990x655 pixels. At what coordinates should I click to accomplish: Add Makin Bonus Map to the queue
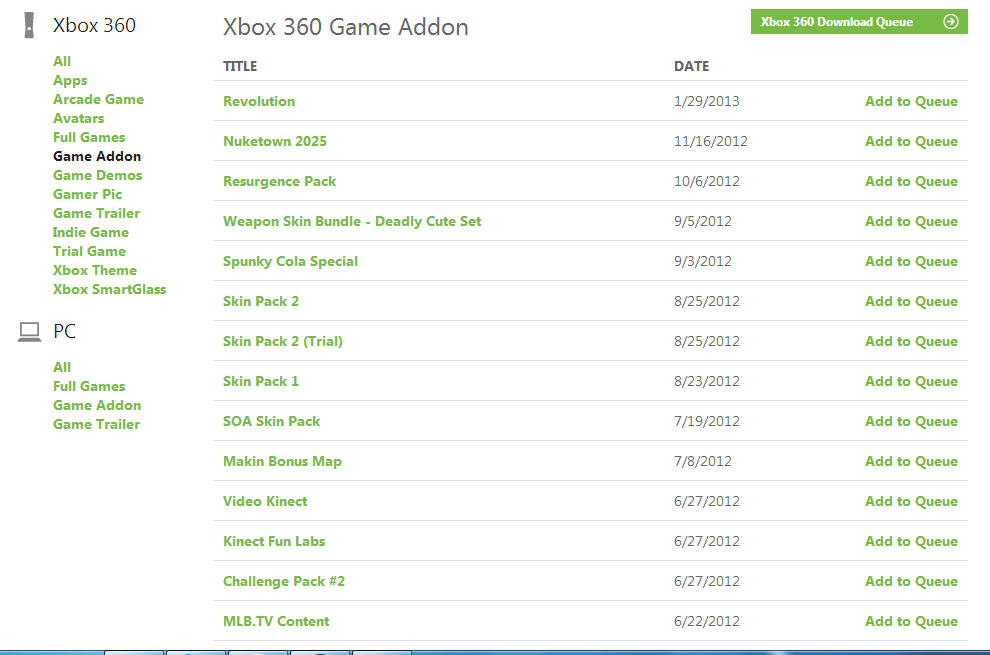point(911,461)
